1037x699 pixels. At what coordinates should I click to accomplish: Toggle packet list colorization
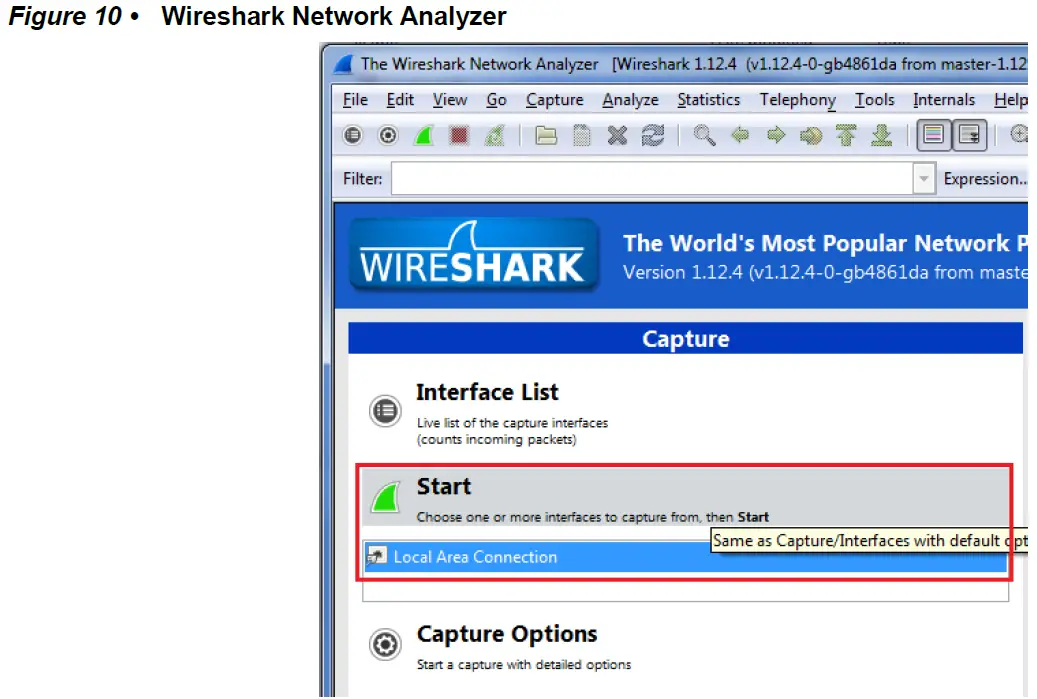pos(933,136)
